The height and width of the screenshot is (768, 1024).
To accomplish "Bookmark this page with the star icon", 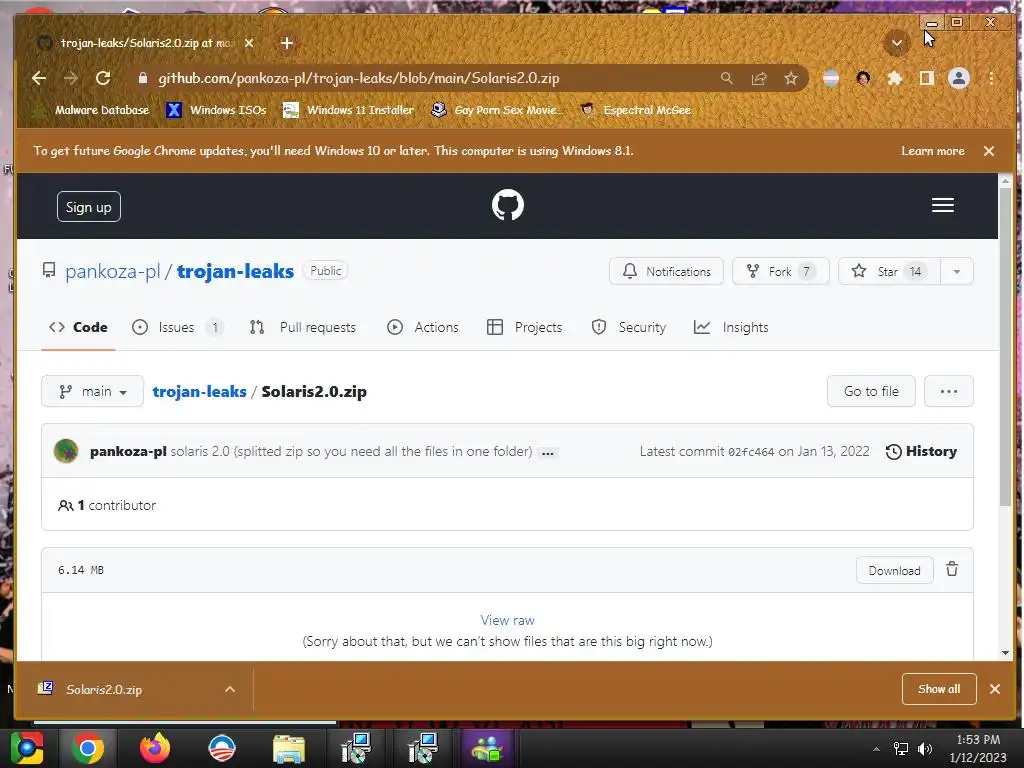I will pyautogui.click(x=791, y=78).
